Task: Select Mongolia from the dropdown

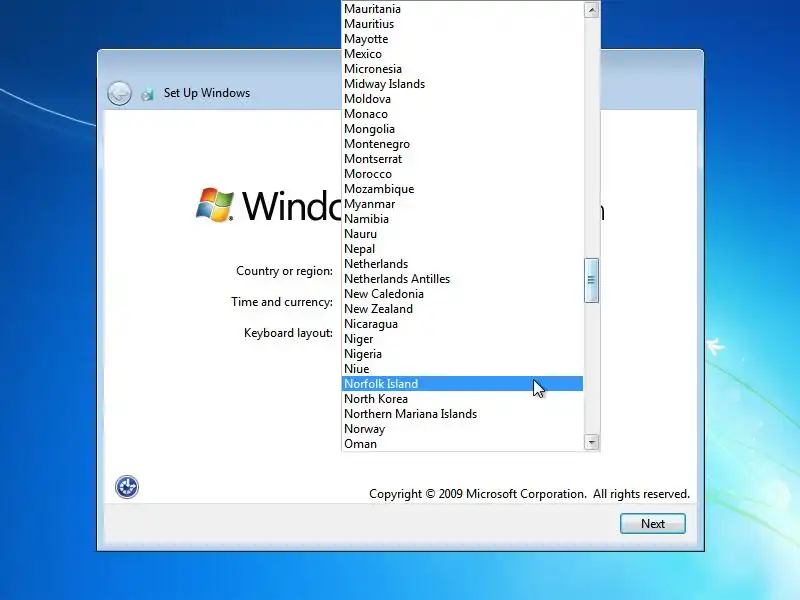Action: [462, 129]
